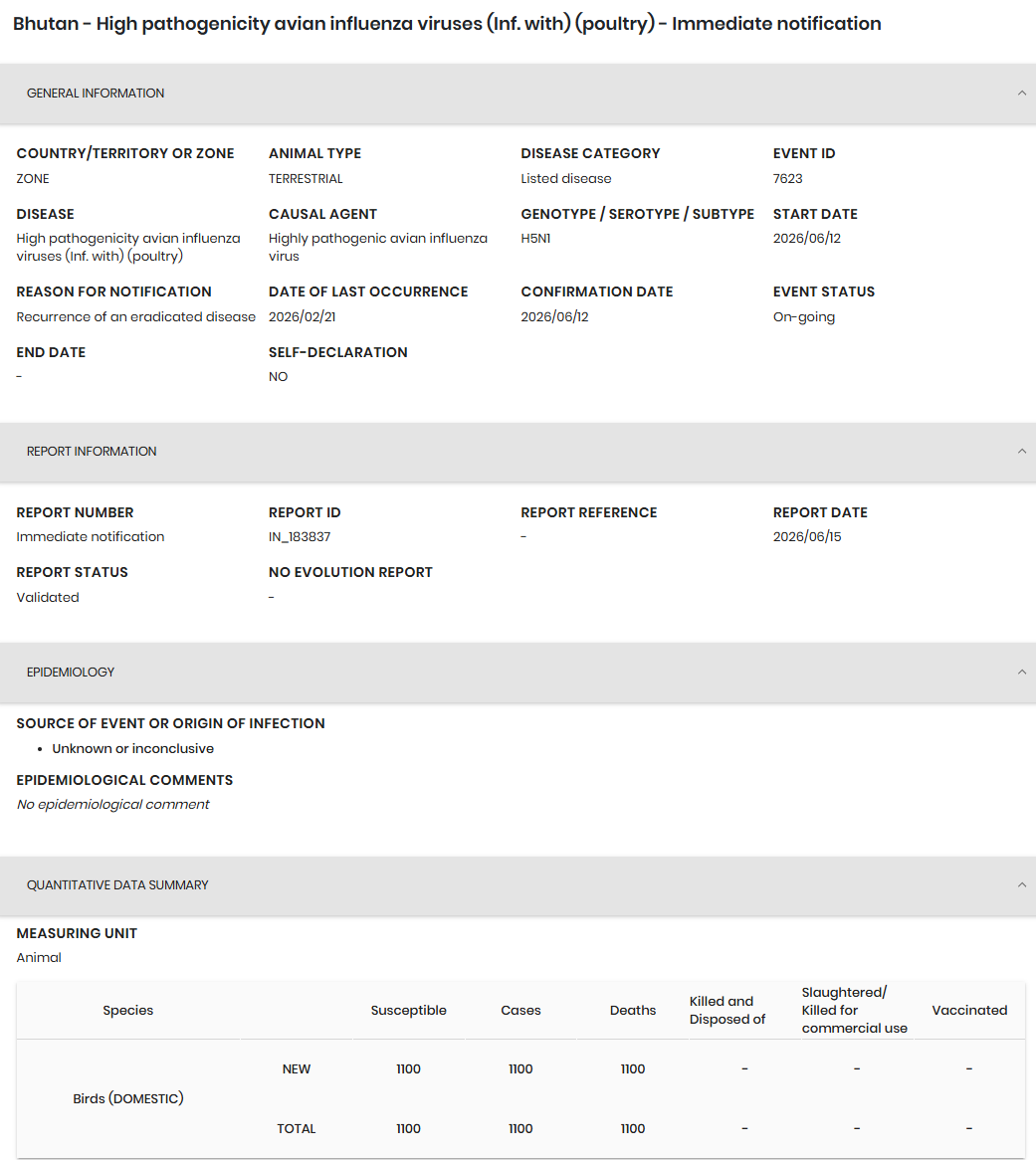Select the Event ID value 7623
The height and width of the screenshot is (1160, 1036).
pyautogui.click(x=788, y=179)
